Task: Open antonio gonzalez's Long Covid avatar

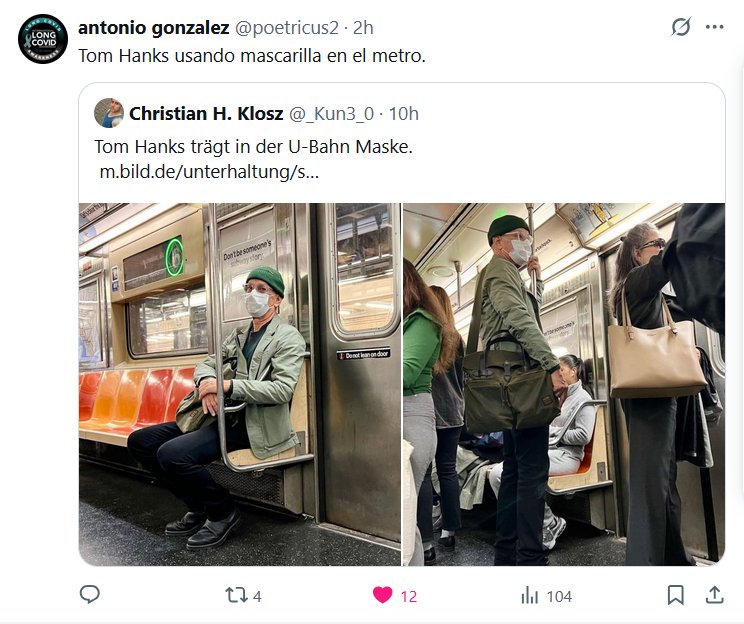Action: point(43,39)
